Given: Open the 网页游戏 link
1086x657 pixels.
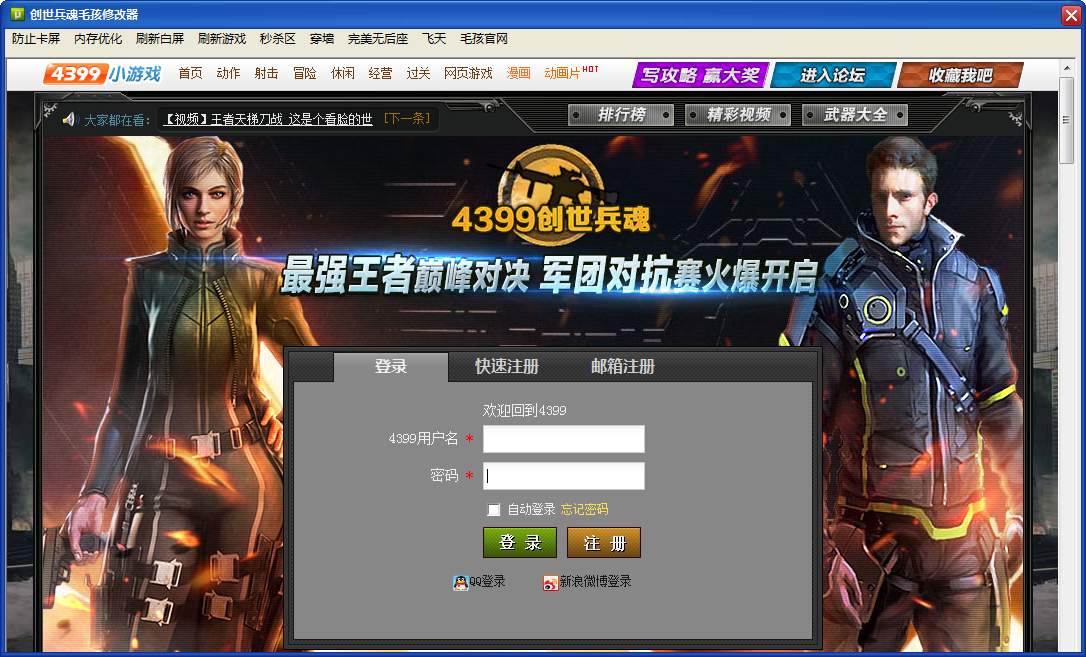Looking at the screenshot, I should 468,73.
